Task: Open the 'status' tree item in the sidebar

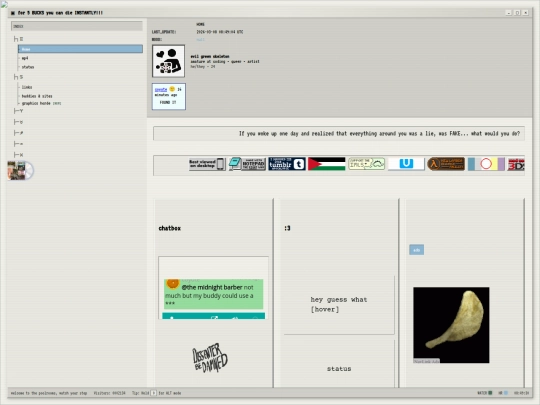Action: [28, 67]
